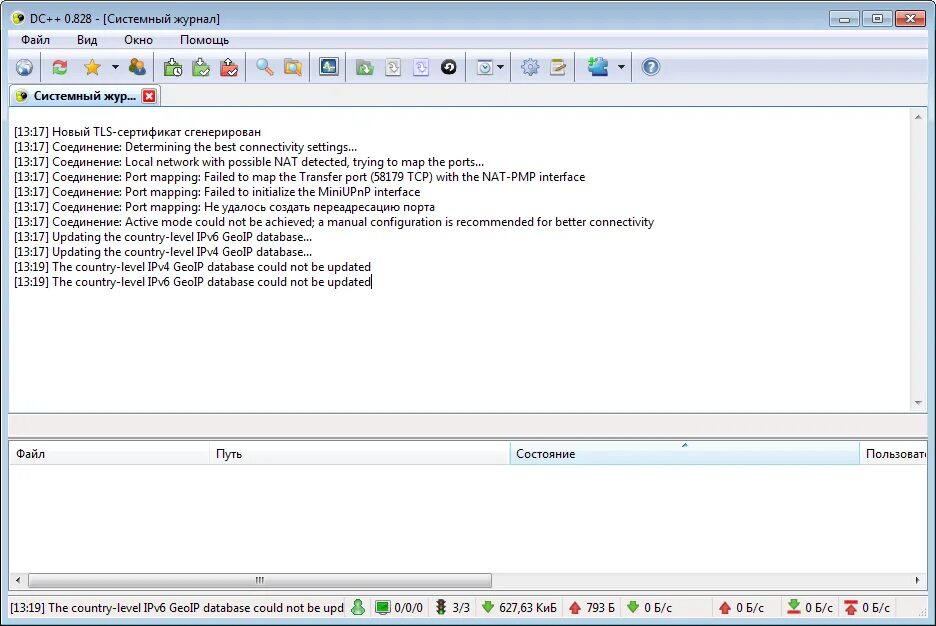Open Settings gear icon
Image resolution: width=936 pixels, height=626 pixels.
[x=529, y=67]
